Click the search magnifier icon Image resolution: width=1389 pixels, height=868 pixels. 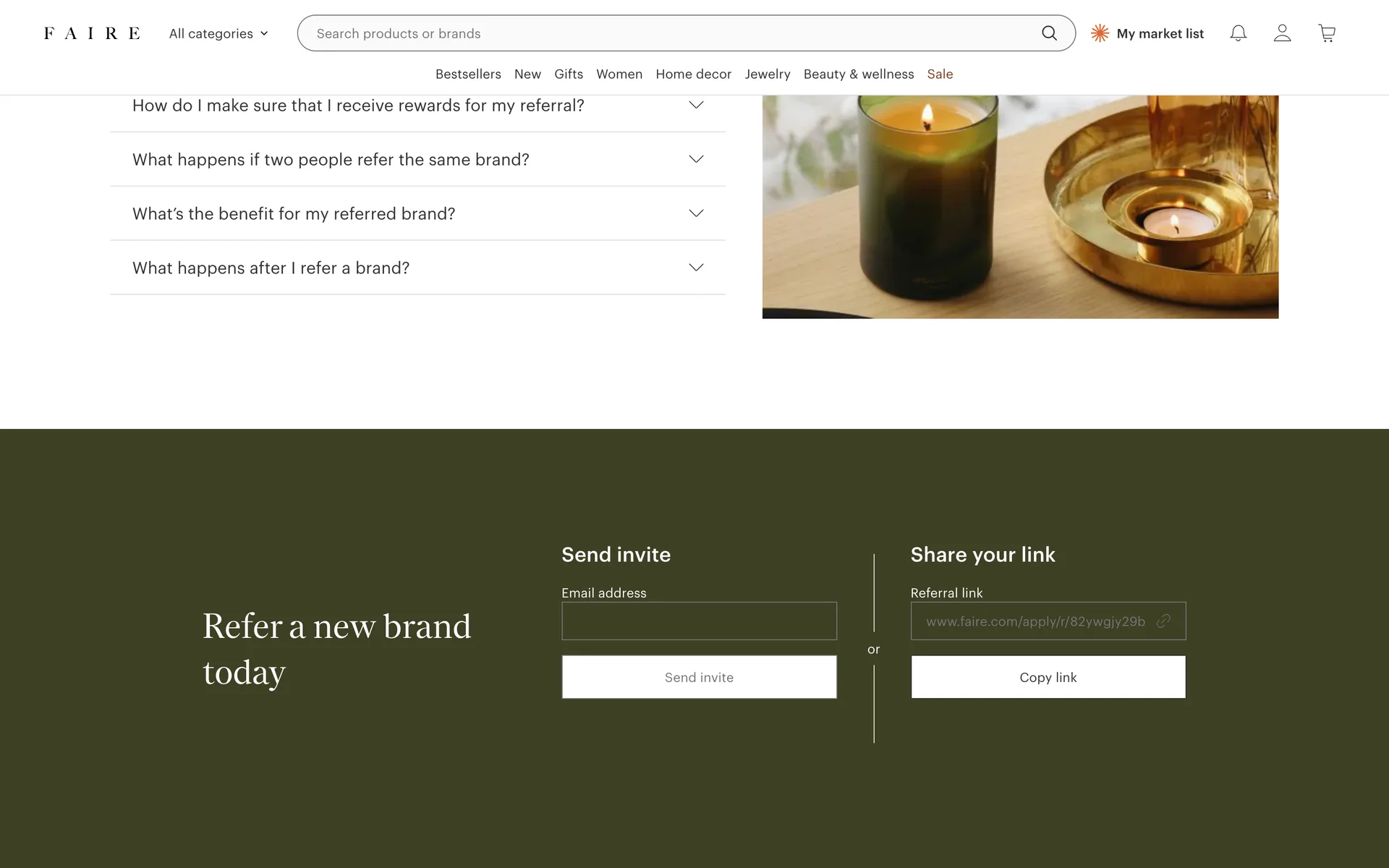pos(1049,33)
